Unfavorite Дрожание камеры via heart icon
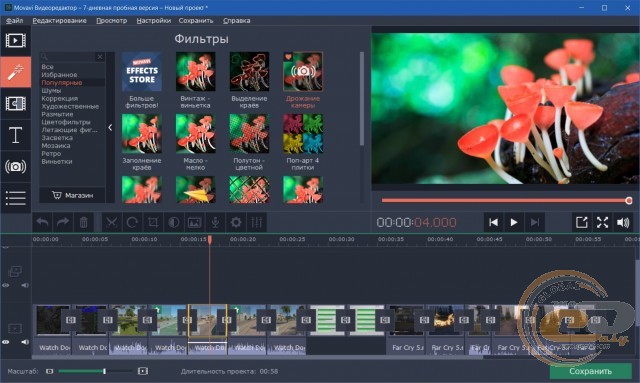Image resolution: width=640 pixels, height=383 pixels. (x=289, y=57)
